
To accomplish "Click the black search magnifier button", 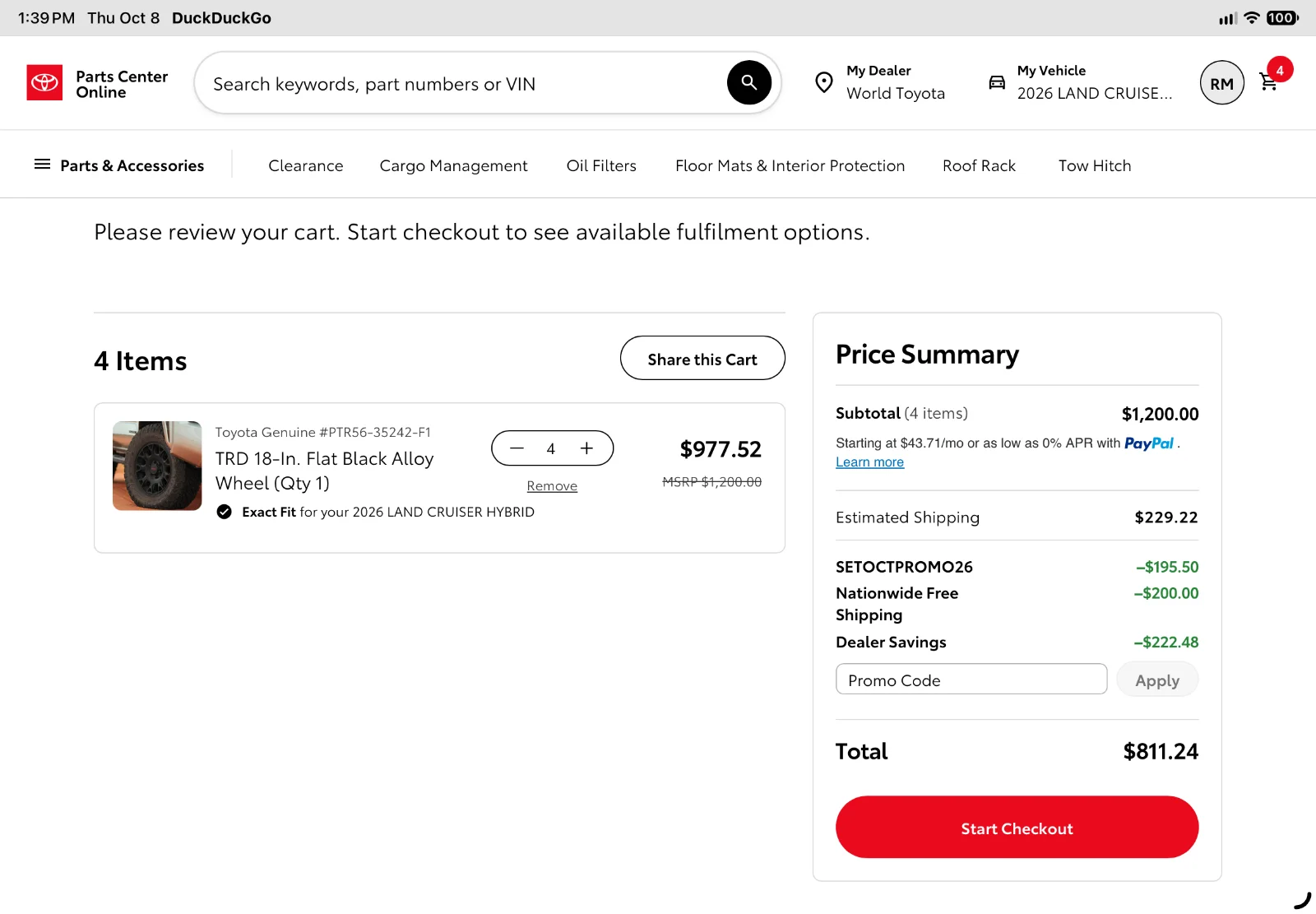I will pos(748,82).
